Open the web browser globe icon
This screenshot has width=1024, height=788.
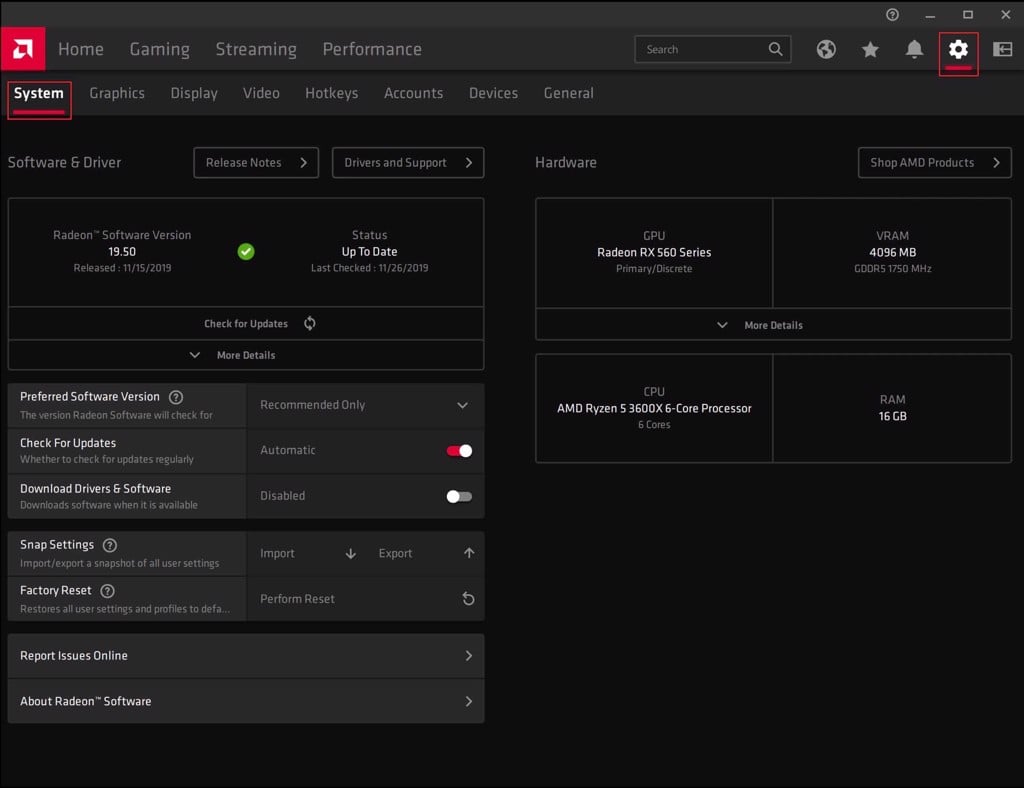tap(825, 49)
